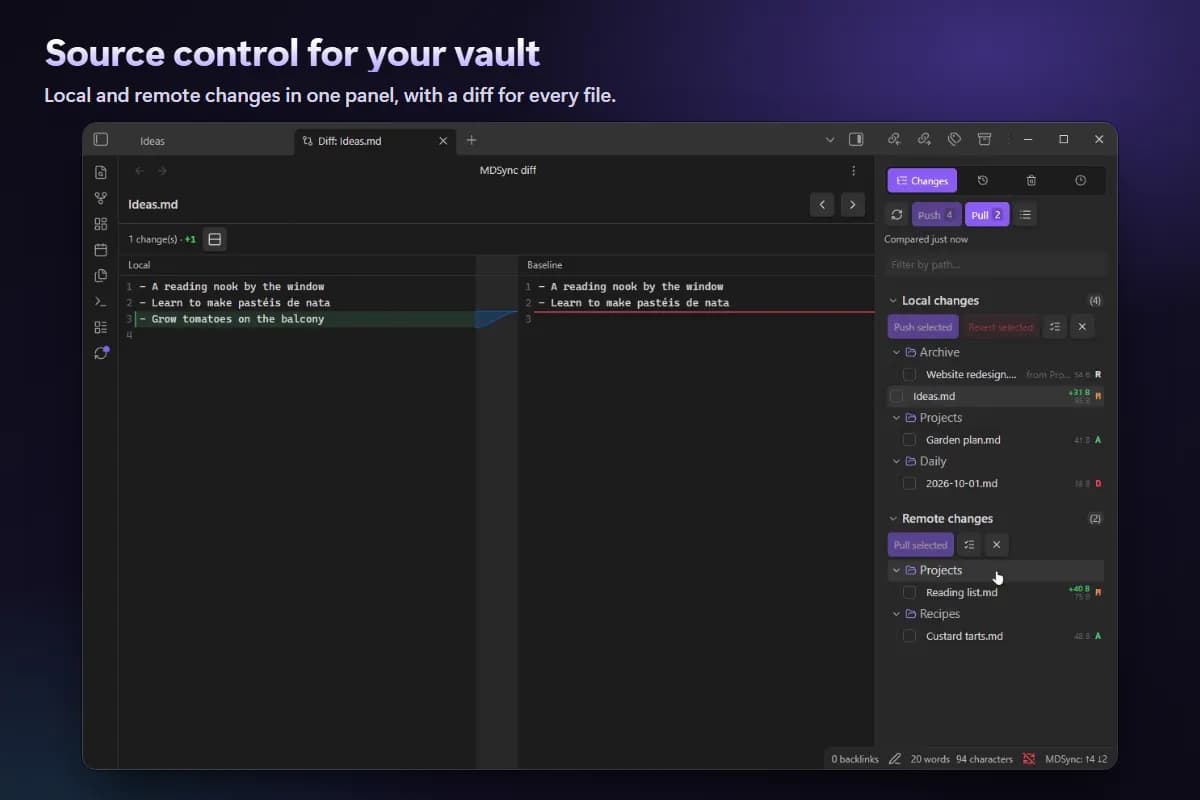This screenshot has width=1200, height=800.
Task: Open the command palette terminal icon
Action: (101, 301)
